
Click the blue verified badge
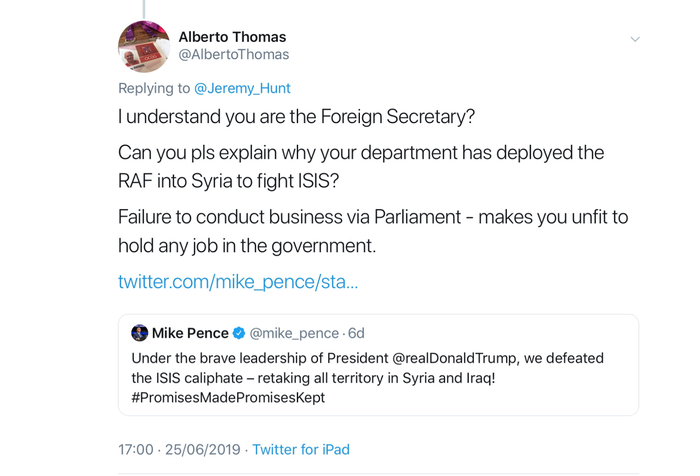pos(239,333)
